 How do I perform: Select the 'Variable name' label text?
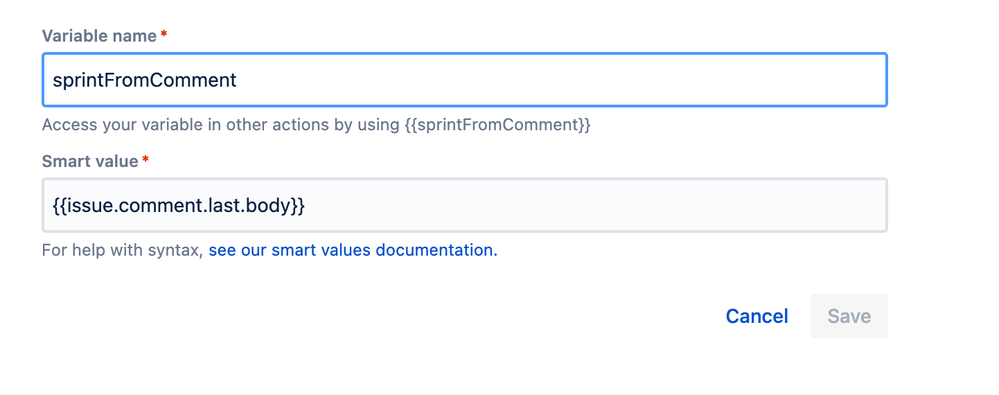(x=99, y=36)
